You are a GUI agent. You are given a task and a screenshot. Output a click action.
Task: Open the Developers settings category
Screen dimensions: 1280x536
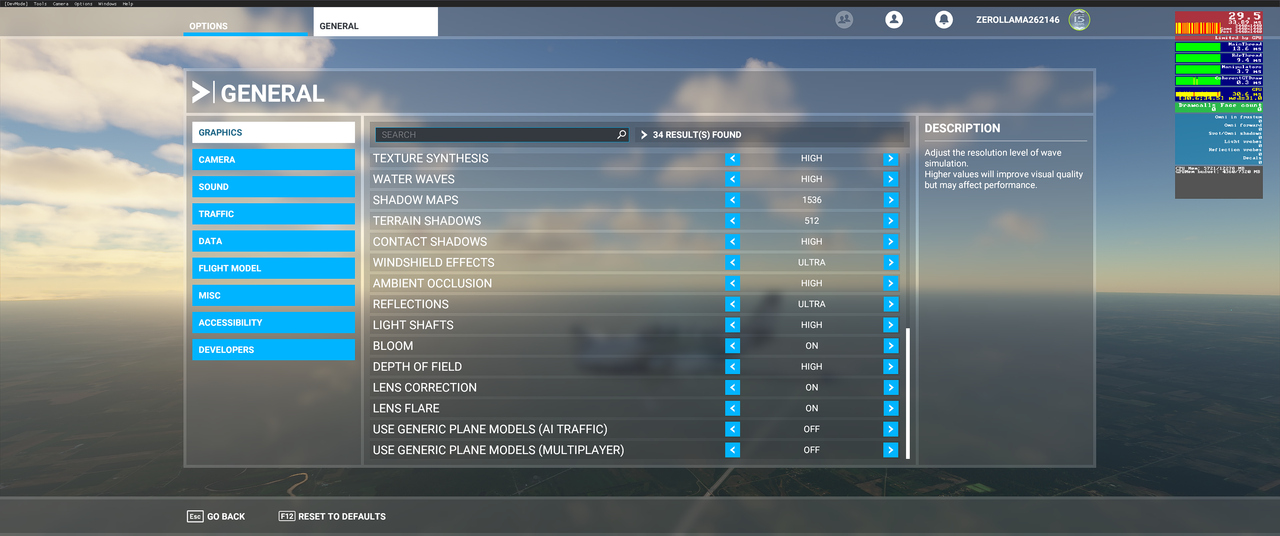click(x=273, y=350)
